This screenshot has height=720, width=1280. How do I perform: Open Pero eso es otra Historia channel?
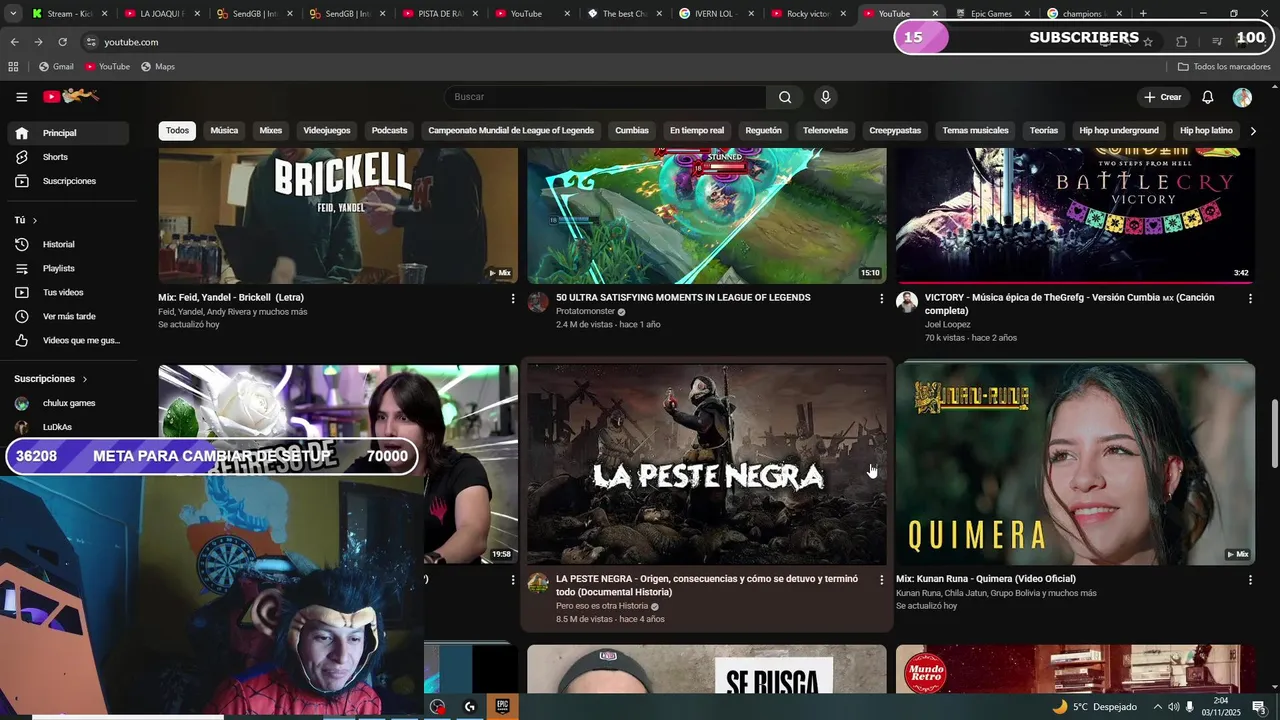(x=602, y=606)
